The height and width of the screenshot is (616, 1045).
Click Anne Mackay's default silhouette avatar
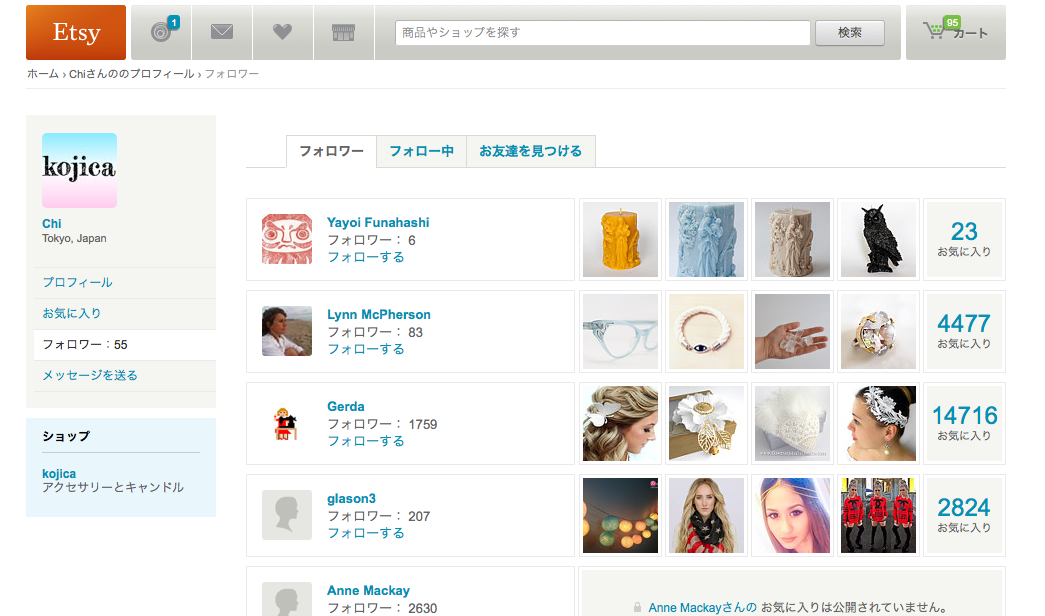(x=287, y=599)
